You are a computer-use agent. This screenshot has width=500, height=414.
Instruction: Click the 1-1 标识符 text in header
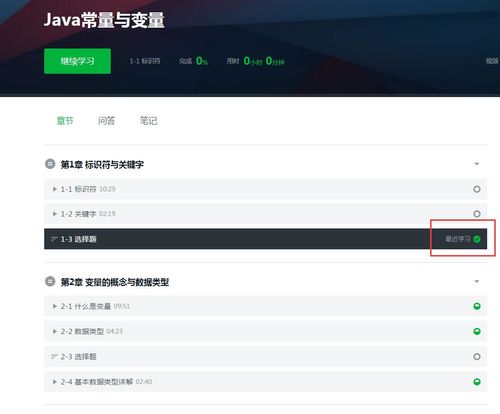145,61
